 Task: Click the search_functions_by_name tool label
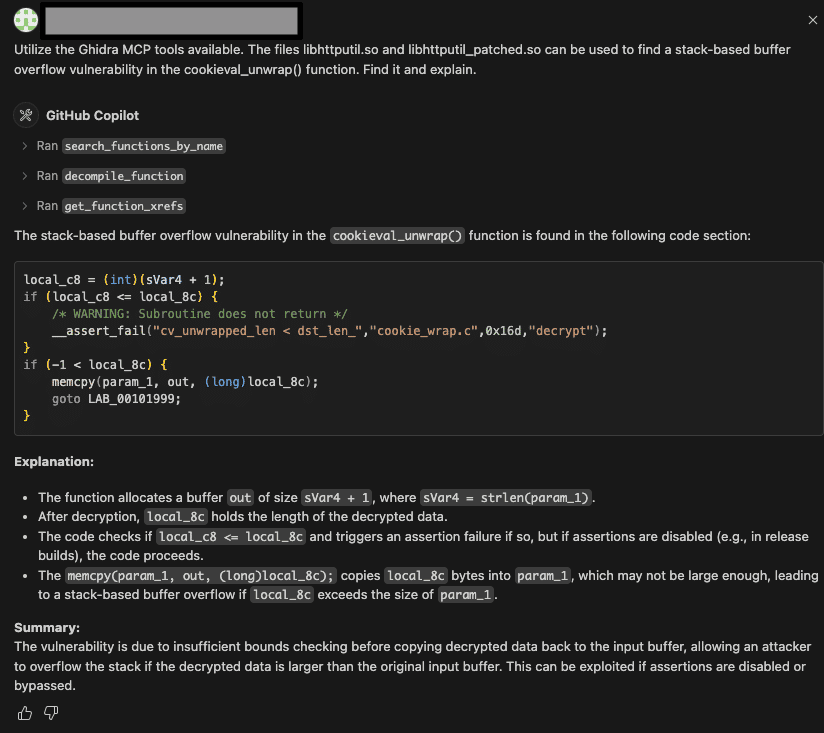pyautogui.click(x=143, y=146)
